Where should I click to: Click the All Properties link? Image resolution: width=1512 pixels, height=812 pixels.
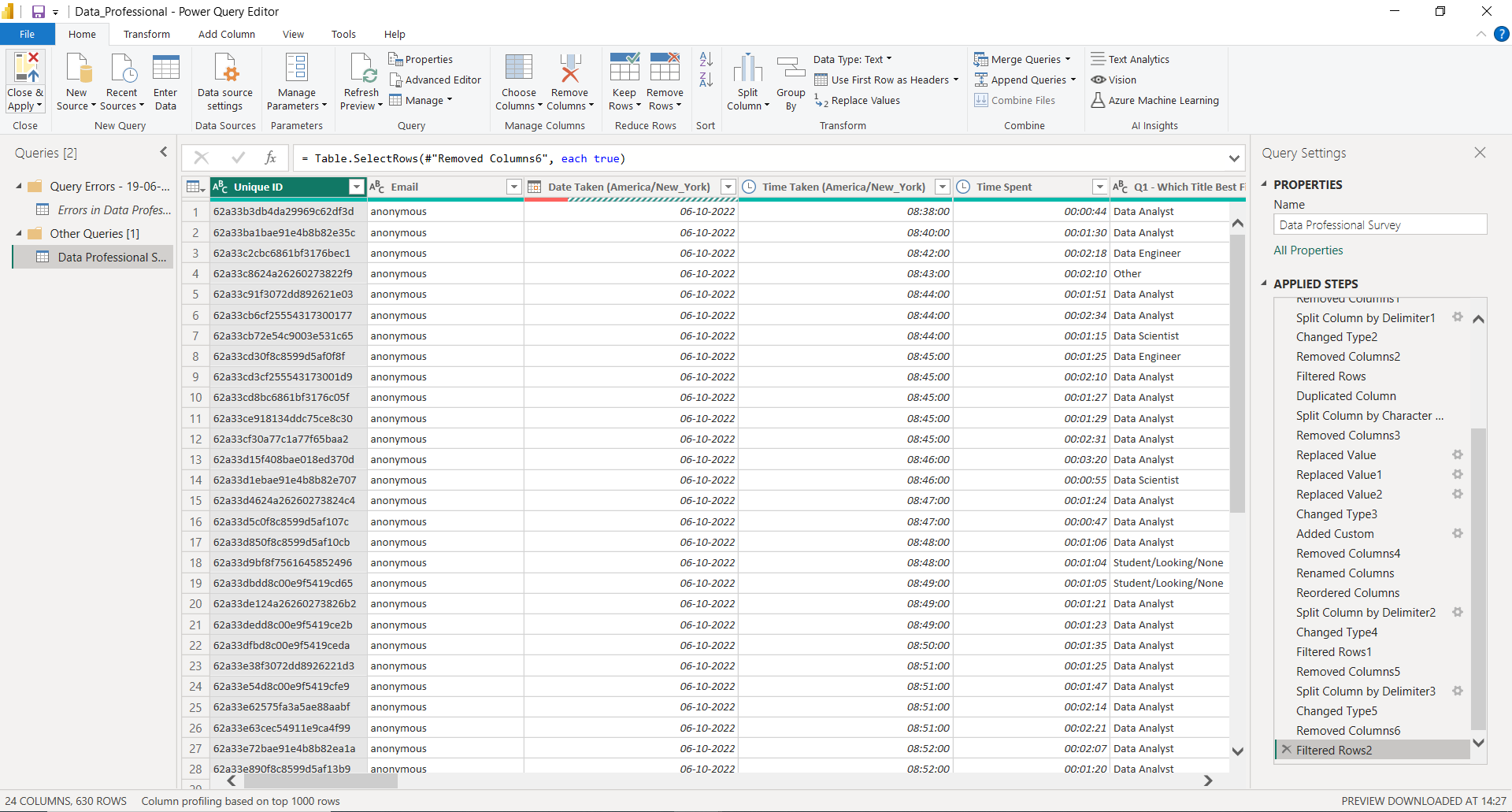point(1308,250)
